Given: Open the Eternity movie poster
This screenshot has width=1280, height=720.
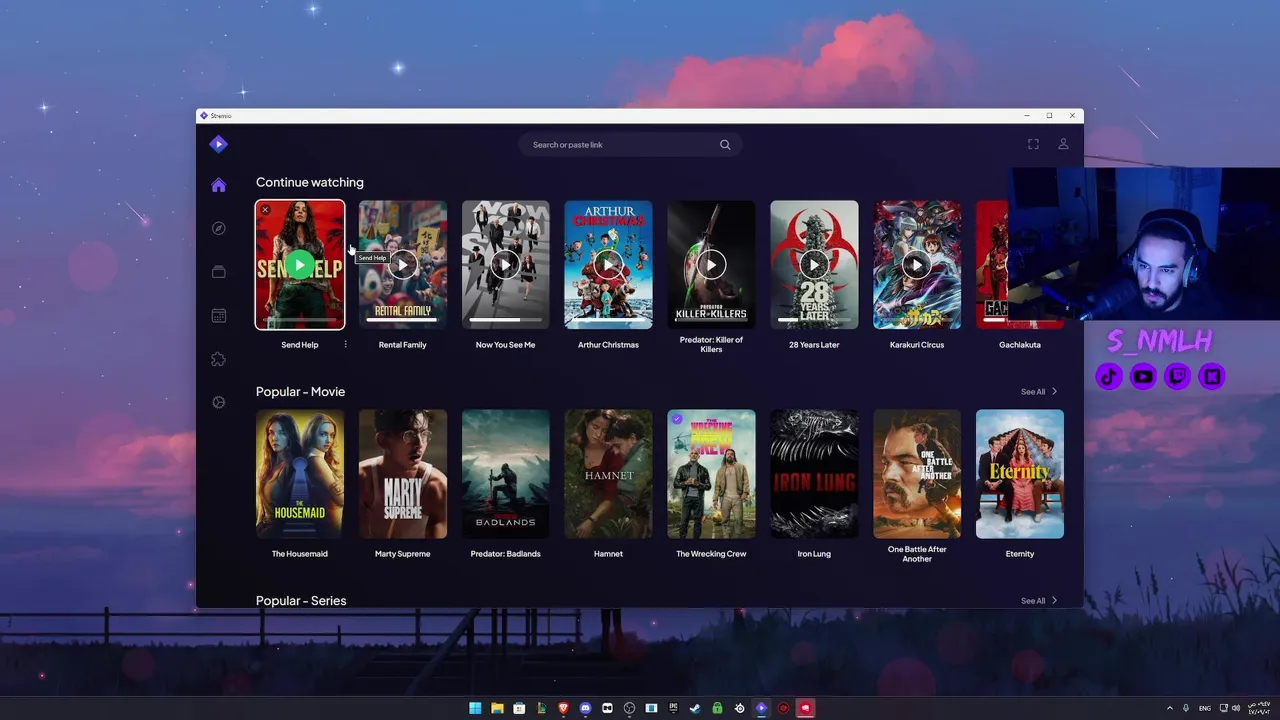Looking at the screenshot, I should coord(1020,474).
